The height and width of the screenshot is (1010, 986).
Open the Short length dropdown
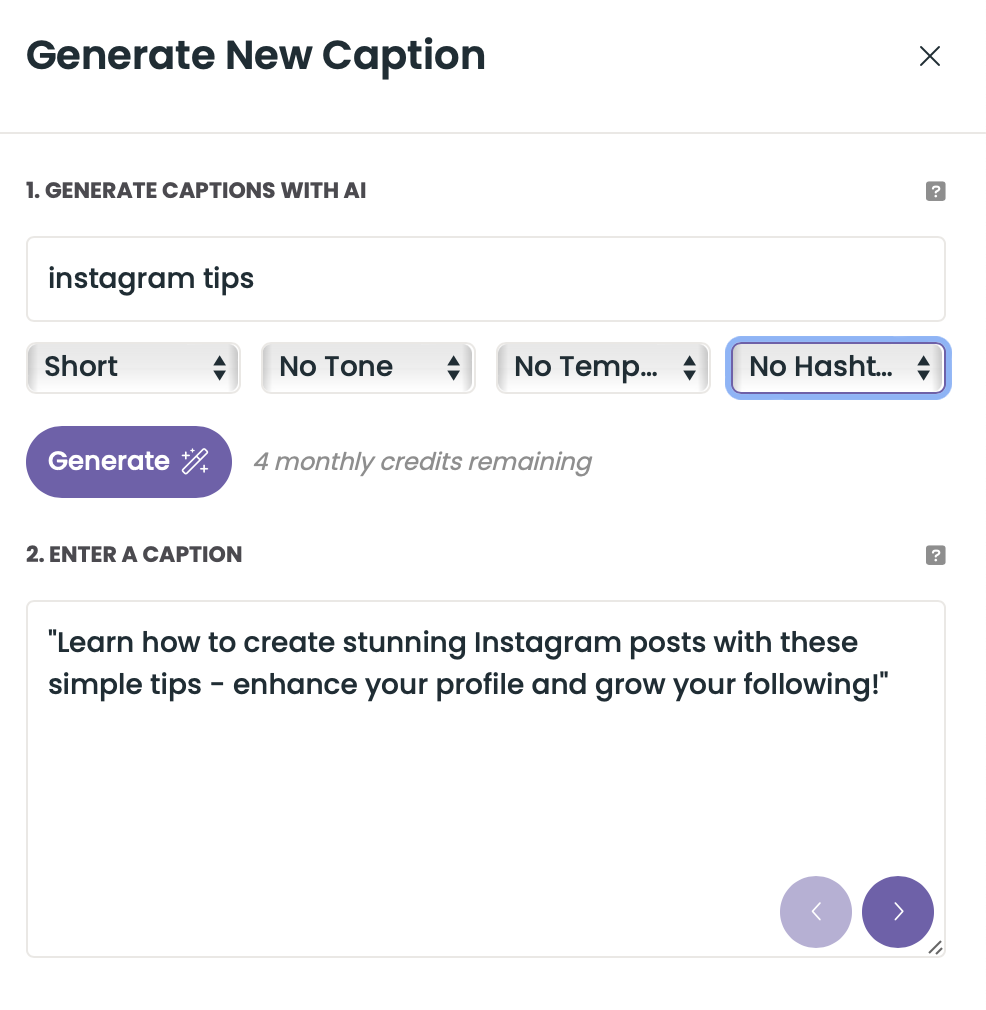120,367
